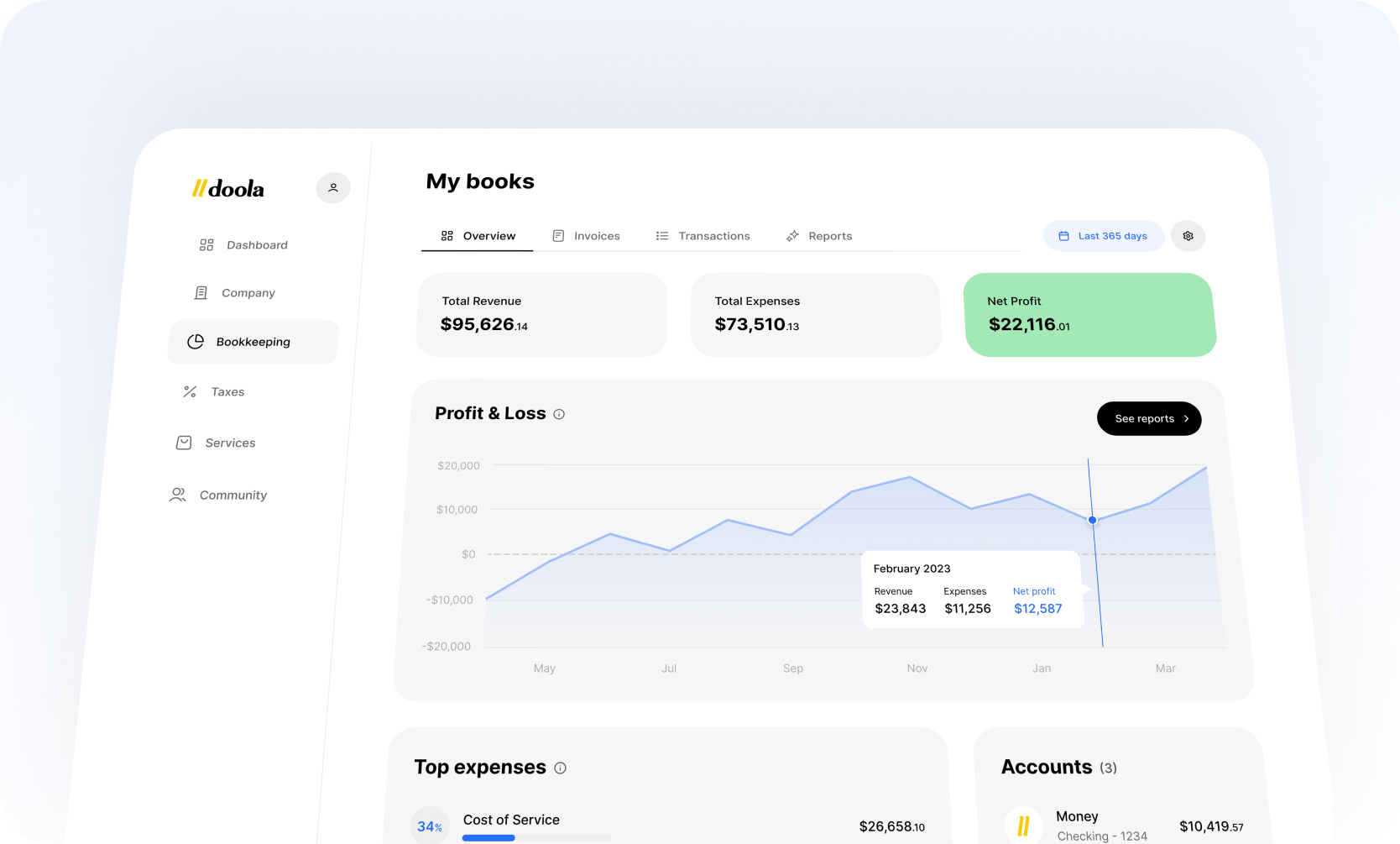Click the doola logo
1400x844 pixels.
(x=227, y=189)
